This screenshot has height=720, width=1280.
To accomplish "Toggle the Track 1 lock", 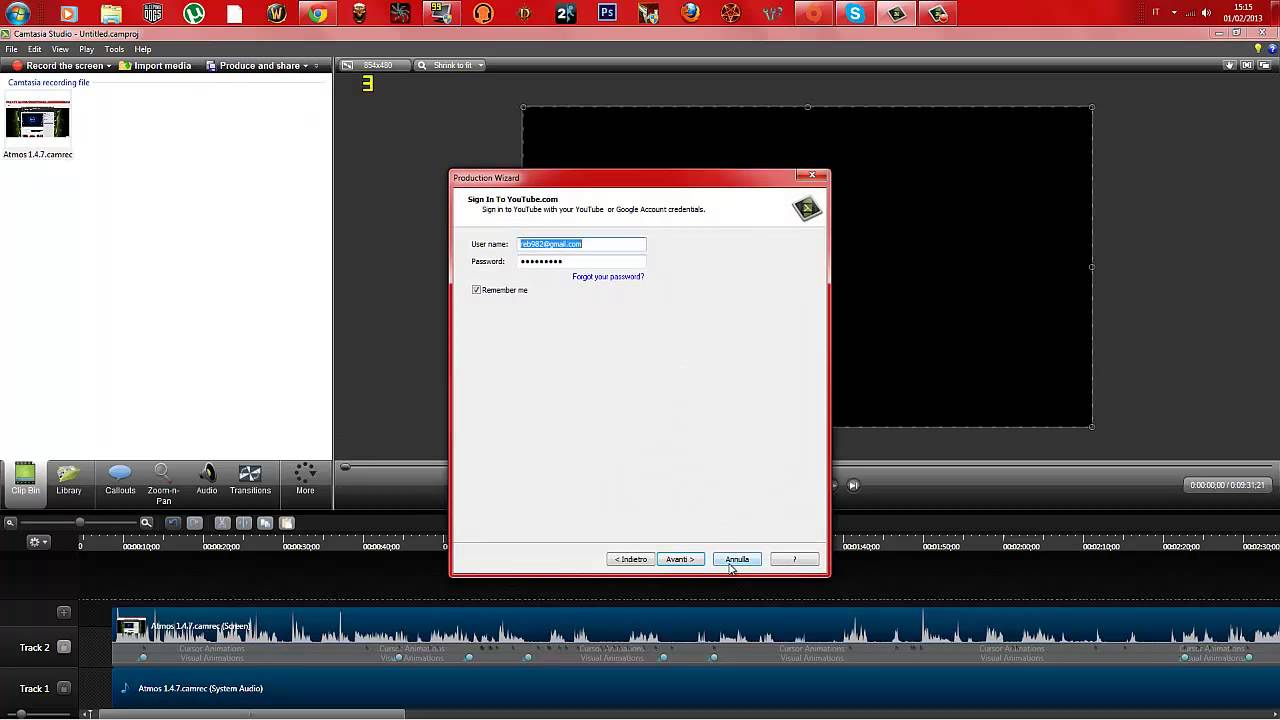I will tap(64, 688).
